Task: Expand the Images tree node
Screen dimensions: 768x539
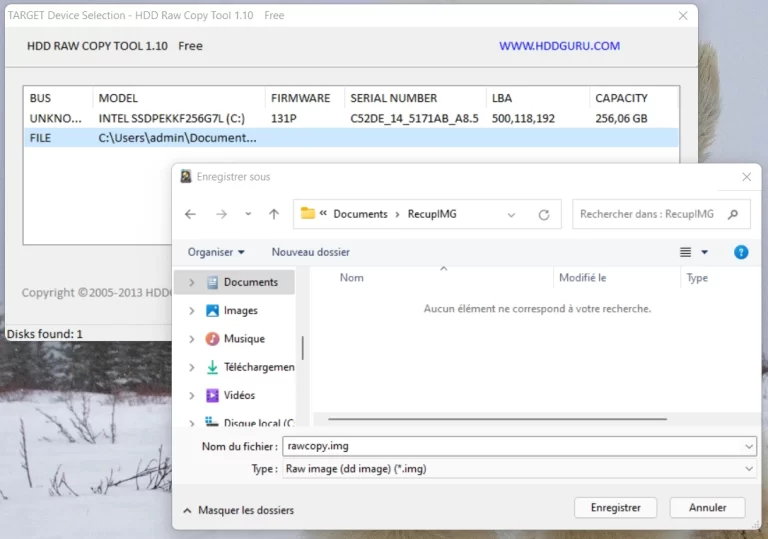Action: [x=192, y=311]
